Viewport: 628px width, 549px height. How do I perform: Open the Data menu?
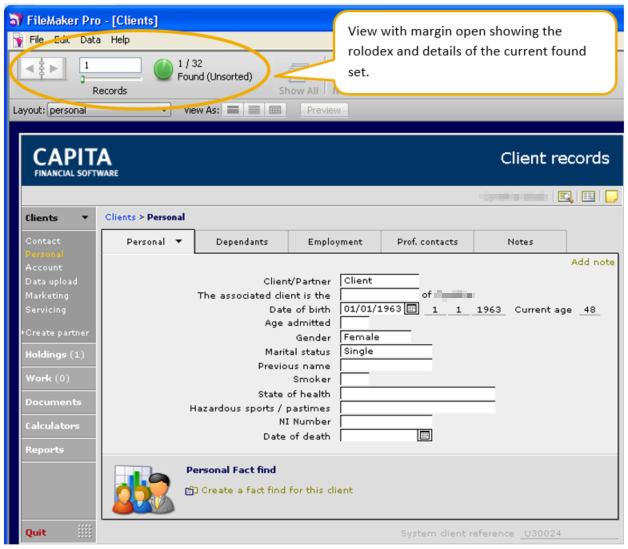90,40
